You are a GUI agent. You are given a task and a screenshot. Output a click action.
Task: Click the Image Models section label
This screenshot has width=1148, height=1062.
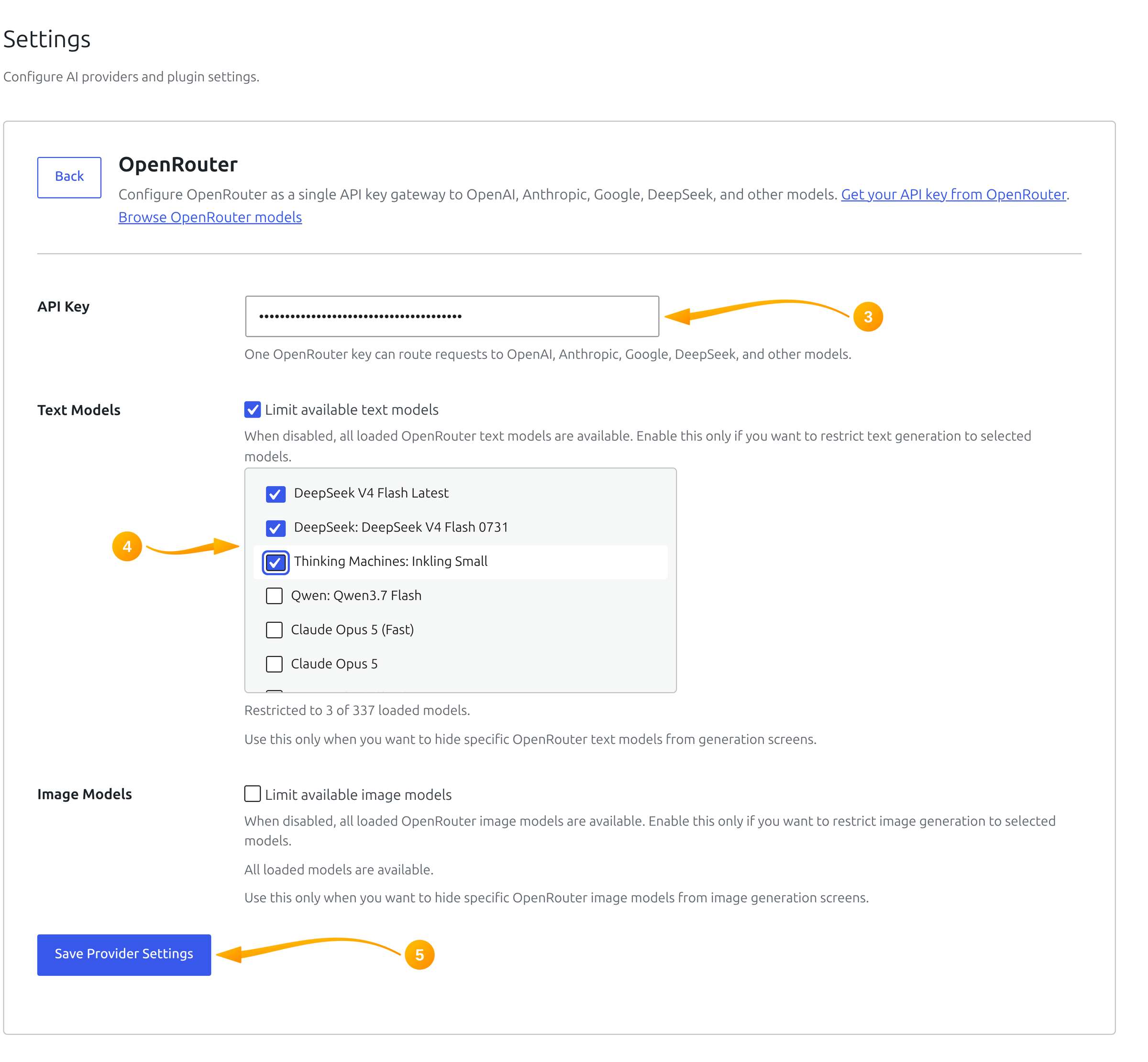(85, 794)
